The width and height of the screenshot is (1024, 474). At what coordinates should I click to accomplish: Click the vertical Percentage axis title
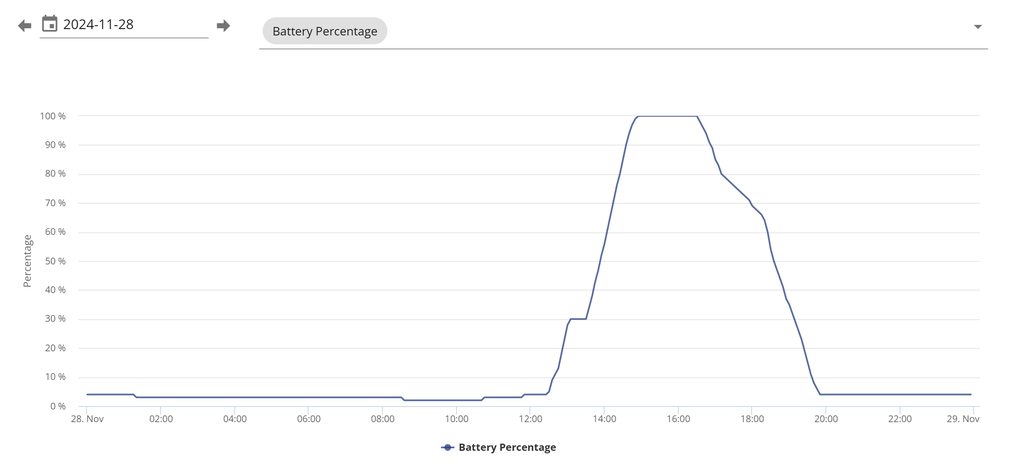(x=28, y=261)
